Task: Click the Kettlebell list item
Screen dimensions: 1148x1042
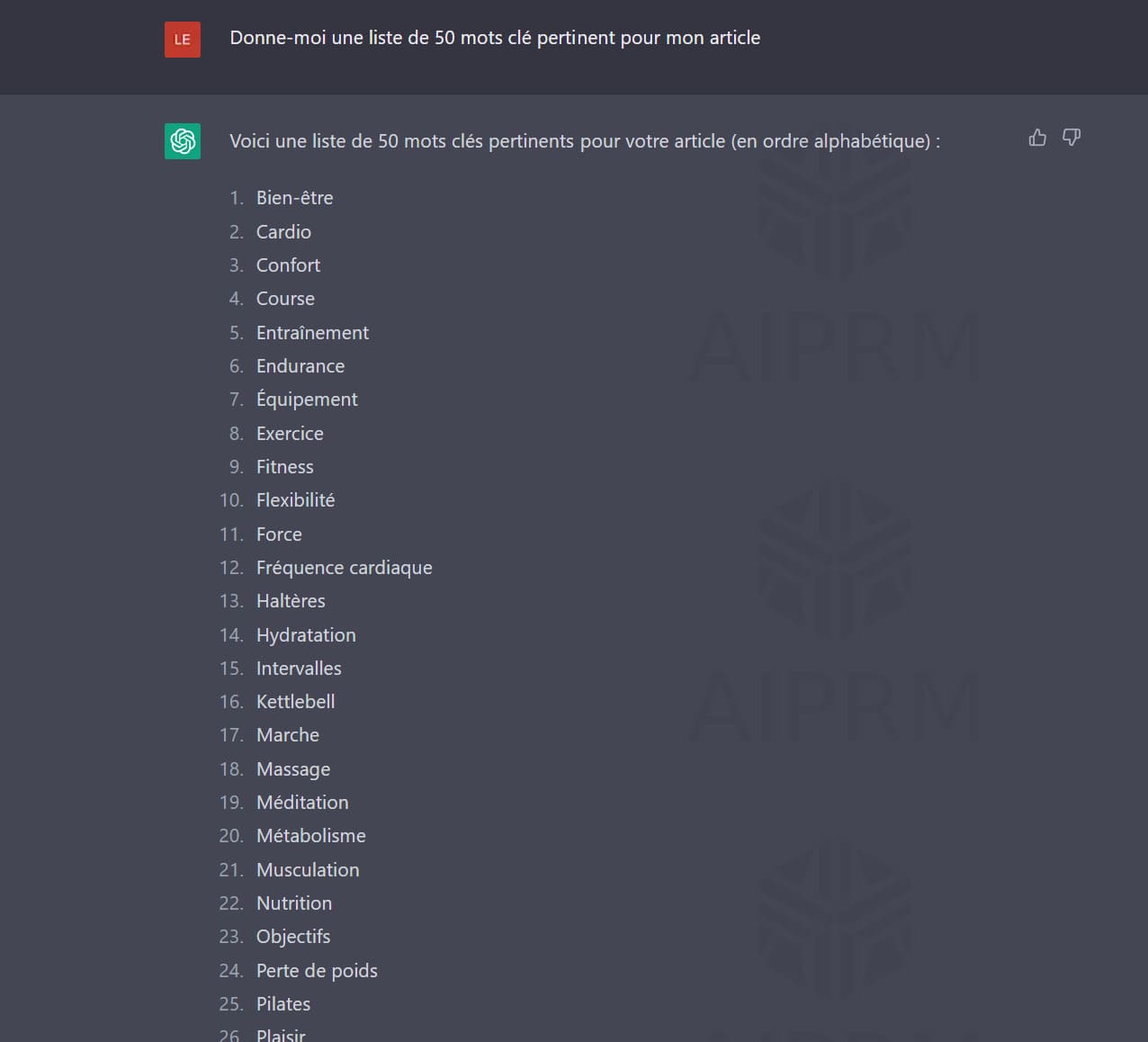Action: pyautogui.click(x=295, y=702)
